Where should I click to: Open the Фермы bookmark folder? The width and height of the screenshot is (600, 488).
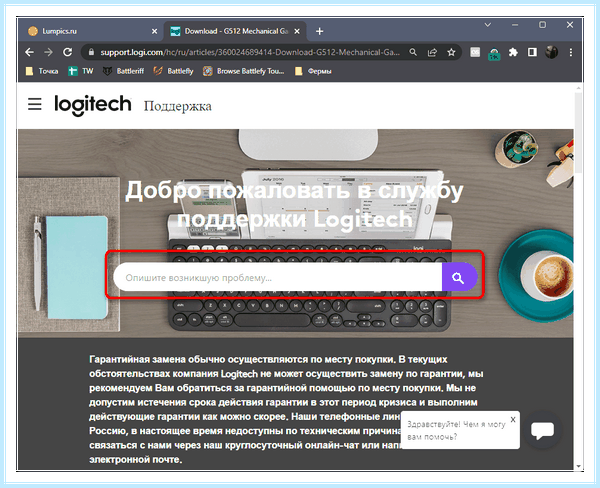click(313, 71)
